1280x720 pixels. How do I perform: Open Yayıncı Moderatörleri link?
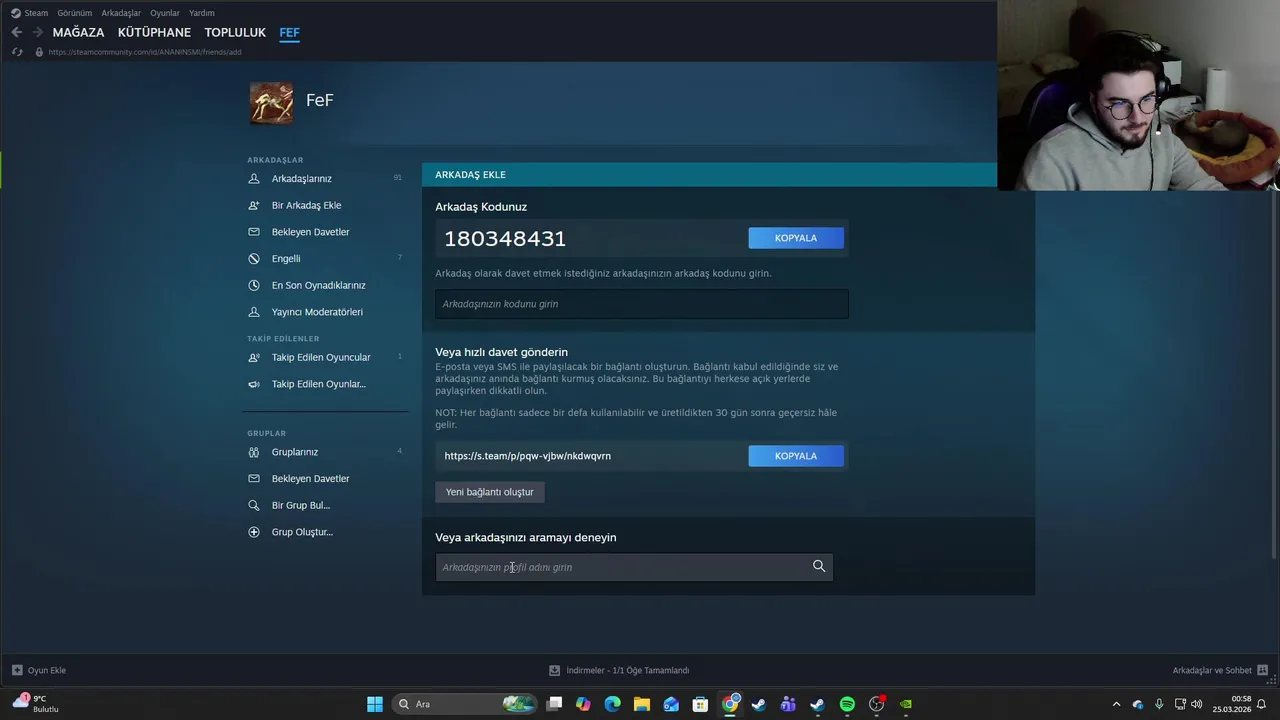(317, 312)
